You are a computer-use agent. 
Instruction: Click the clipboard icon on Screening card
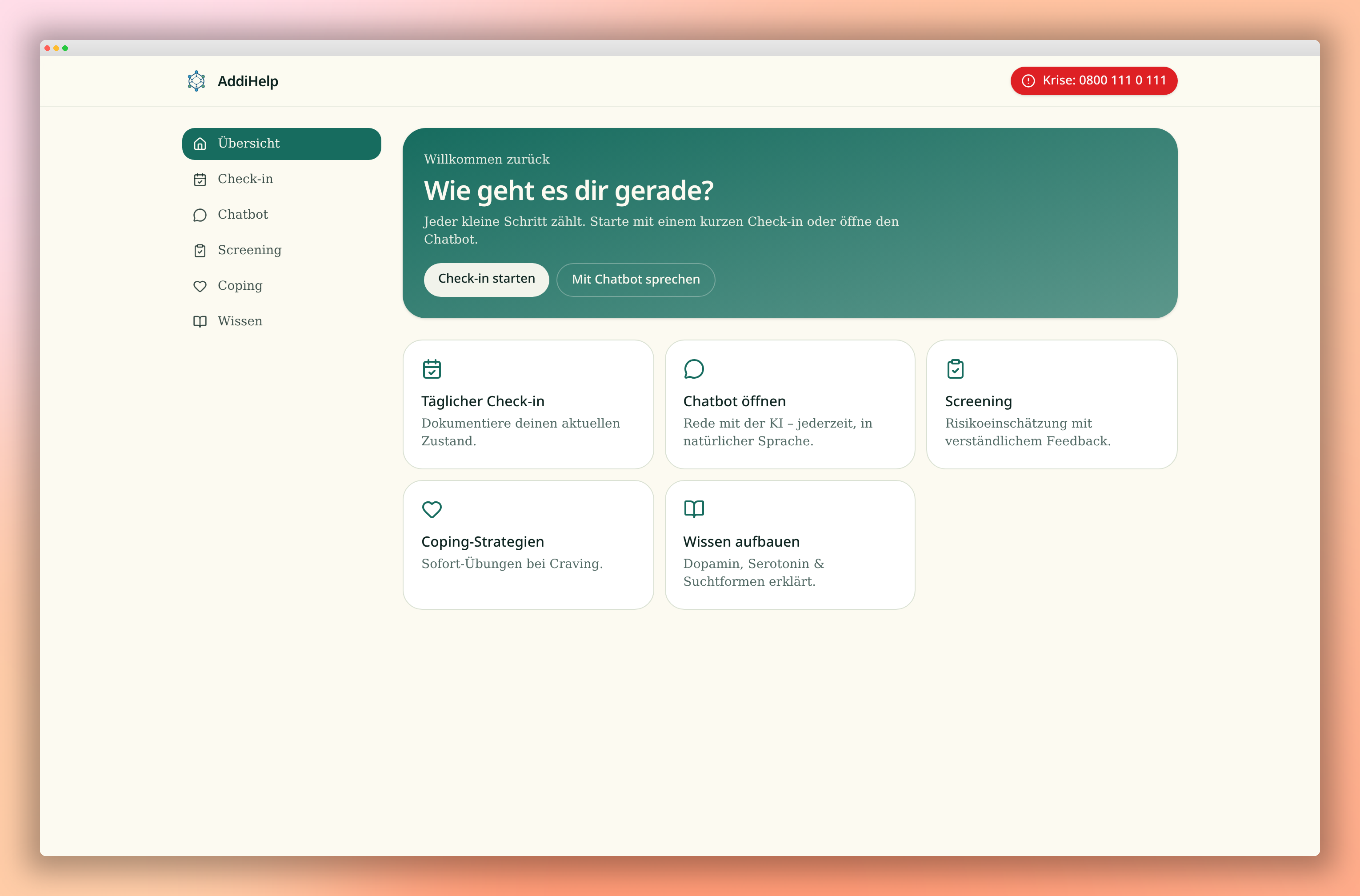point(956,368)
